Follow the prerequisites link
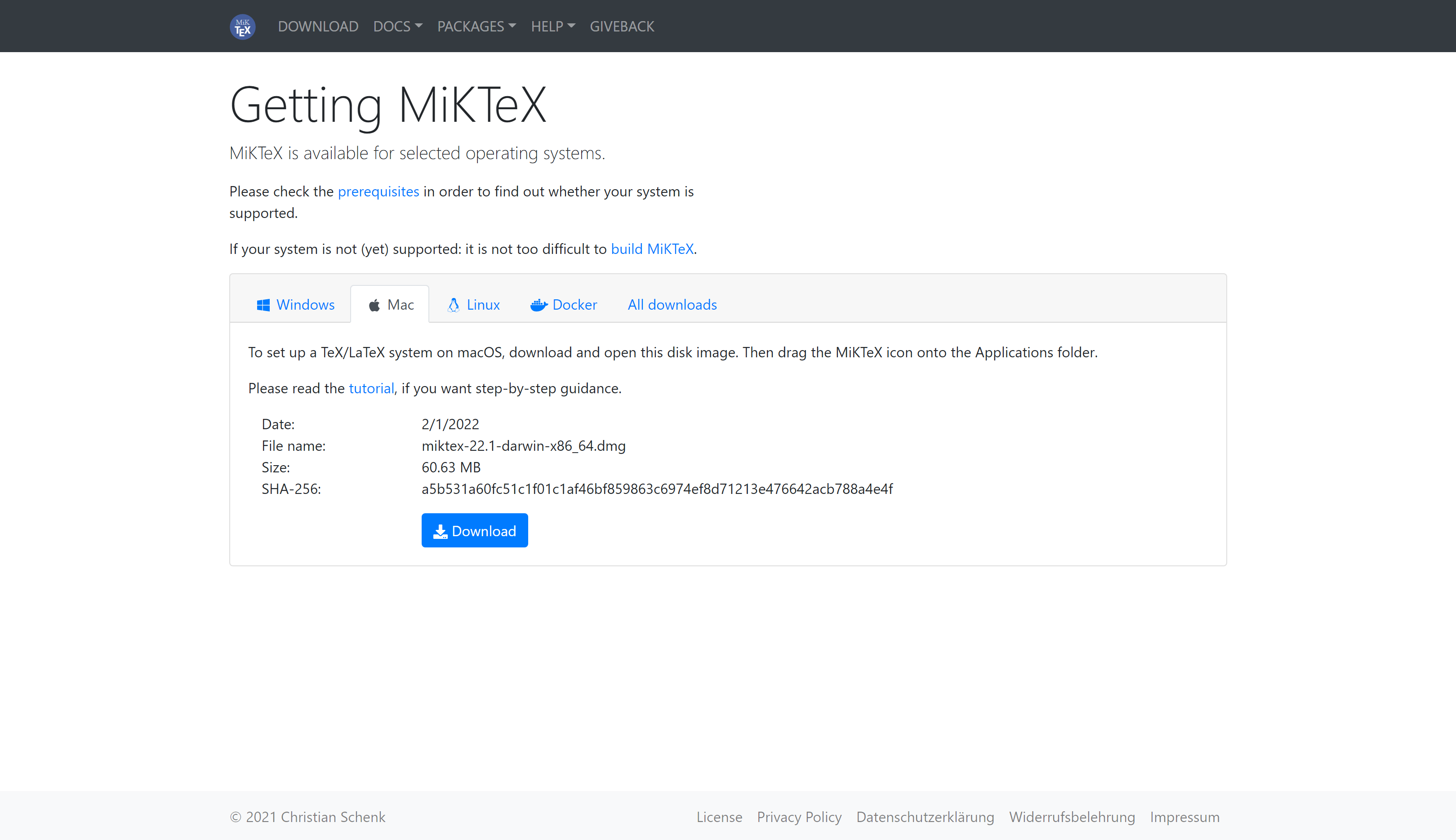This screenshot has width=1456, height=840. click(x=378, y=191)
